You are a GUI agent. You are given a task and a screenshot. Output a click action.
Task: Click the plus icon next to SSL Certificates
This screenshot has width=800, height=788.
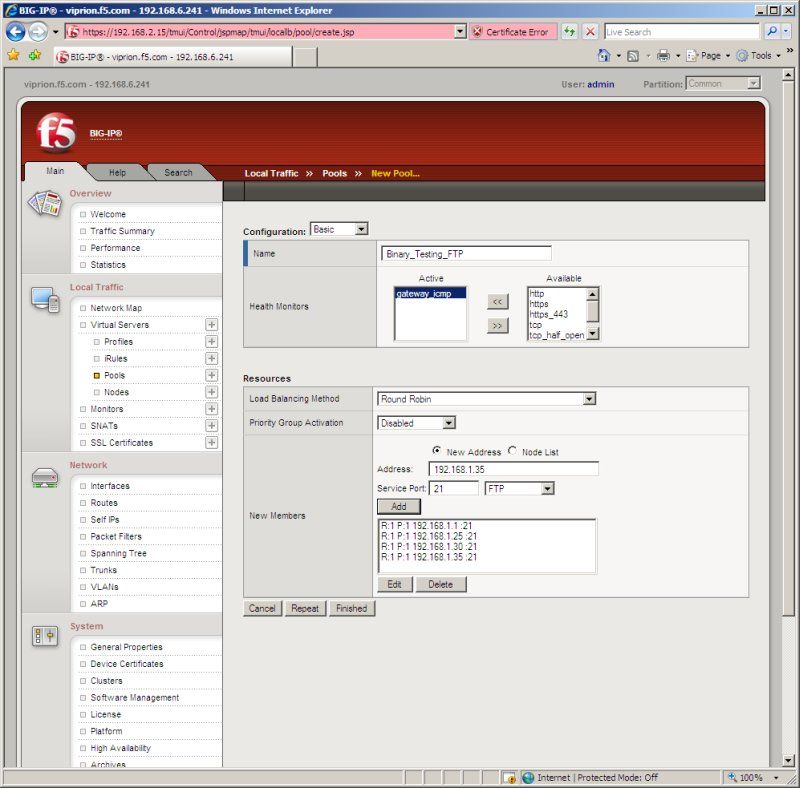pos(211,442)
